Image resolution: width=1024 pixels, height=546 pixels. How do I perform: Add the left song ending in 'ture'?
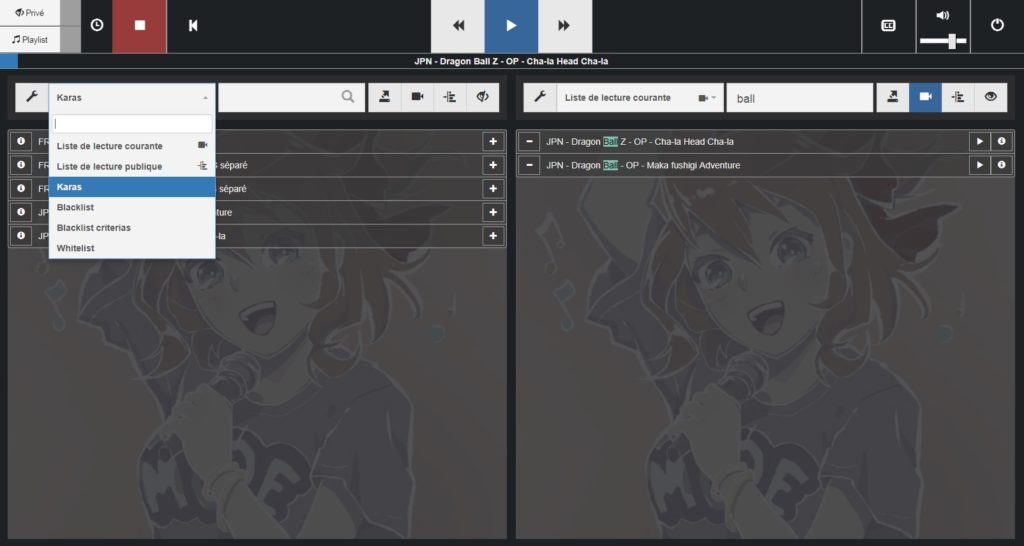pyautogui.click(x=493, y=212)
